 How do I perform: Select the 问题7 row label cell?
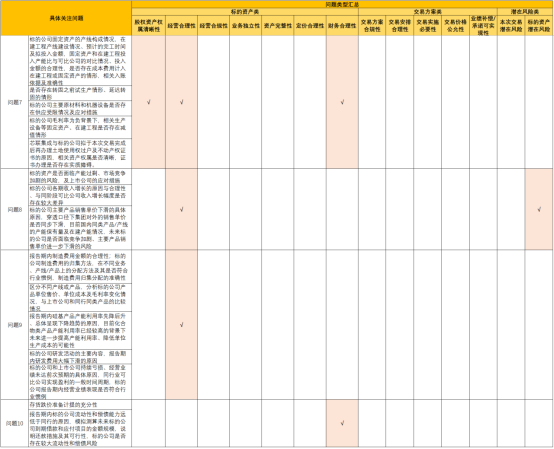(15, 102)
